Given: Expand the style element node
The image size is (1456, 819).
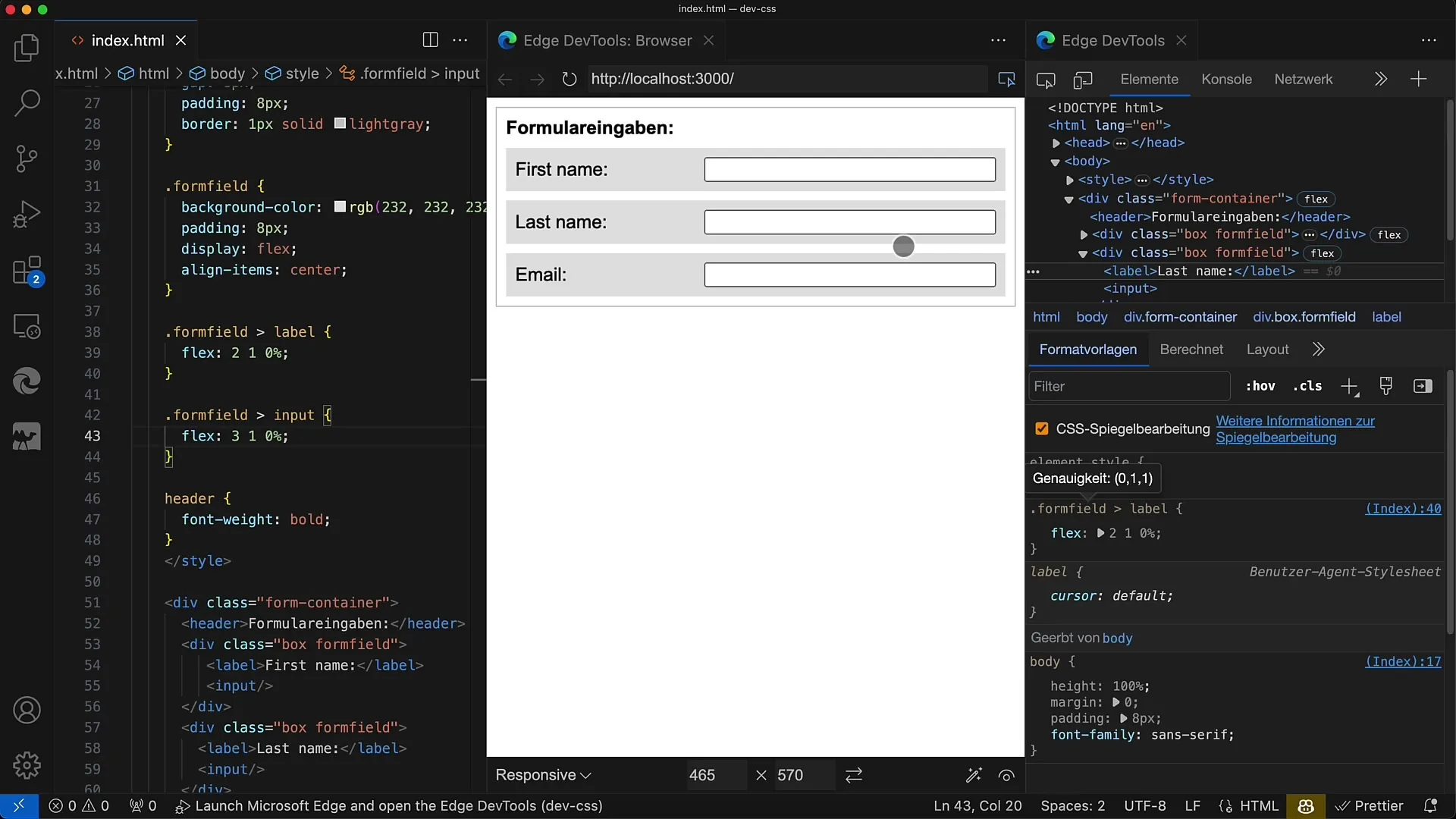Looking at the screenshot, I should point(1069,180).
